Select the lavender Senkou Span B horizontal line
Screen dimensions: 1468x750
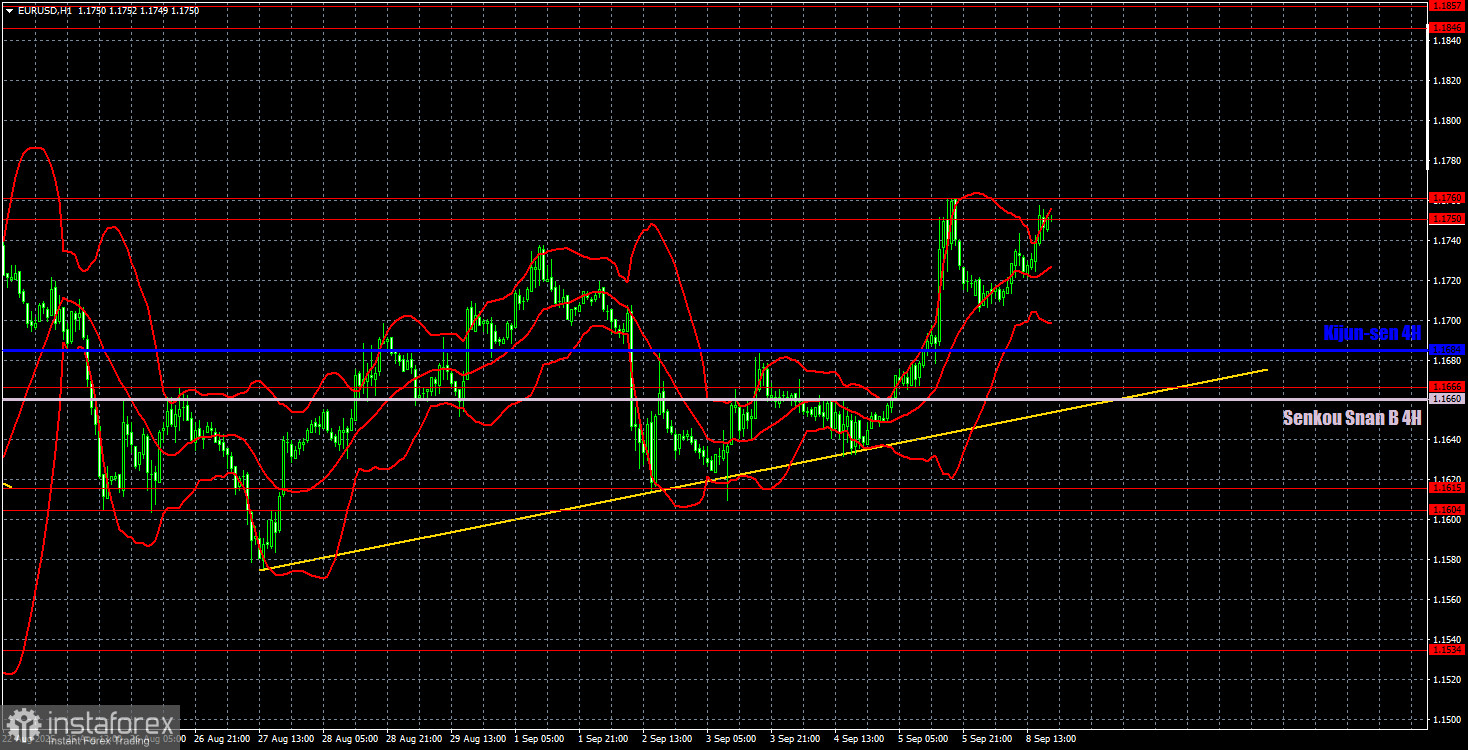[x=713, y=399]
